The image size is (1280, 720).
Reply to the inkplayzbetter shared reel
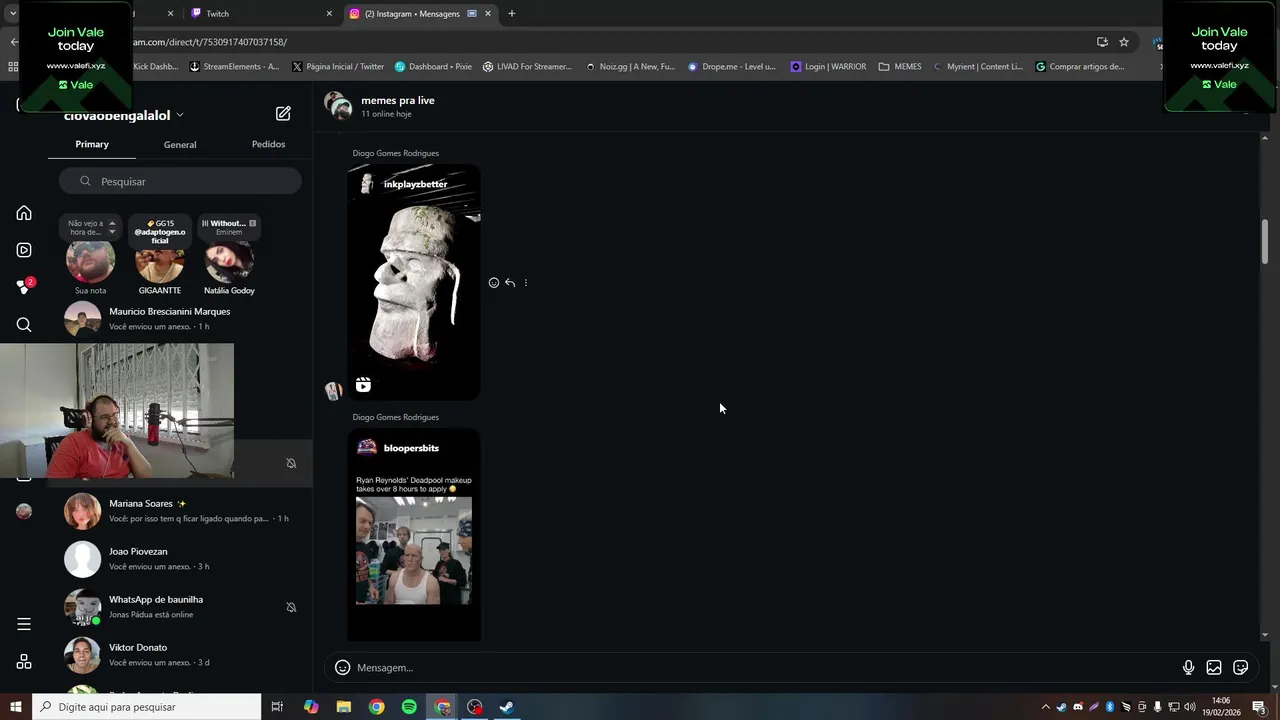pyautogui.click(x=510, y=283)
